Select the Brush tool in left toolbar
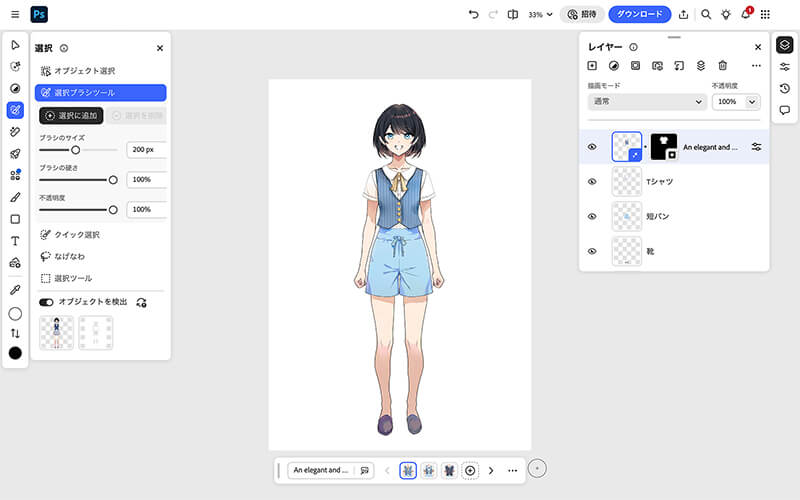Viewport: 800px width, 500px height. click(15, 197)
